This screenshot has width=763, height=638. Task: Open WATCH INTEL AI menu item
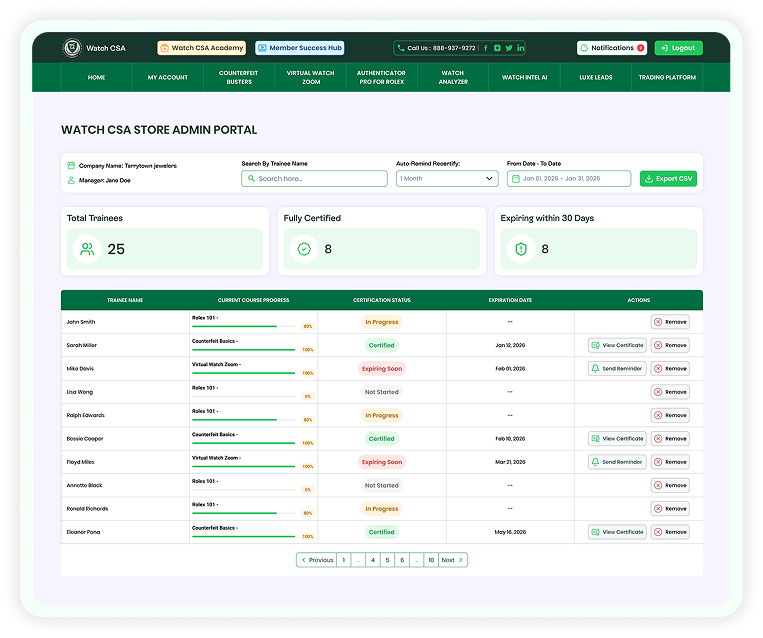525,77
